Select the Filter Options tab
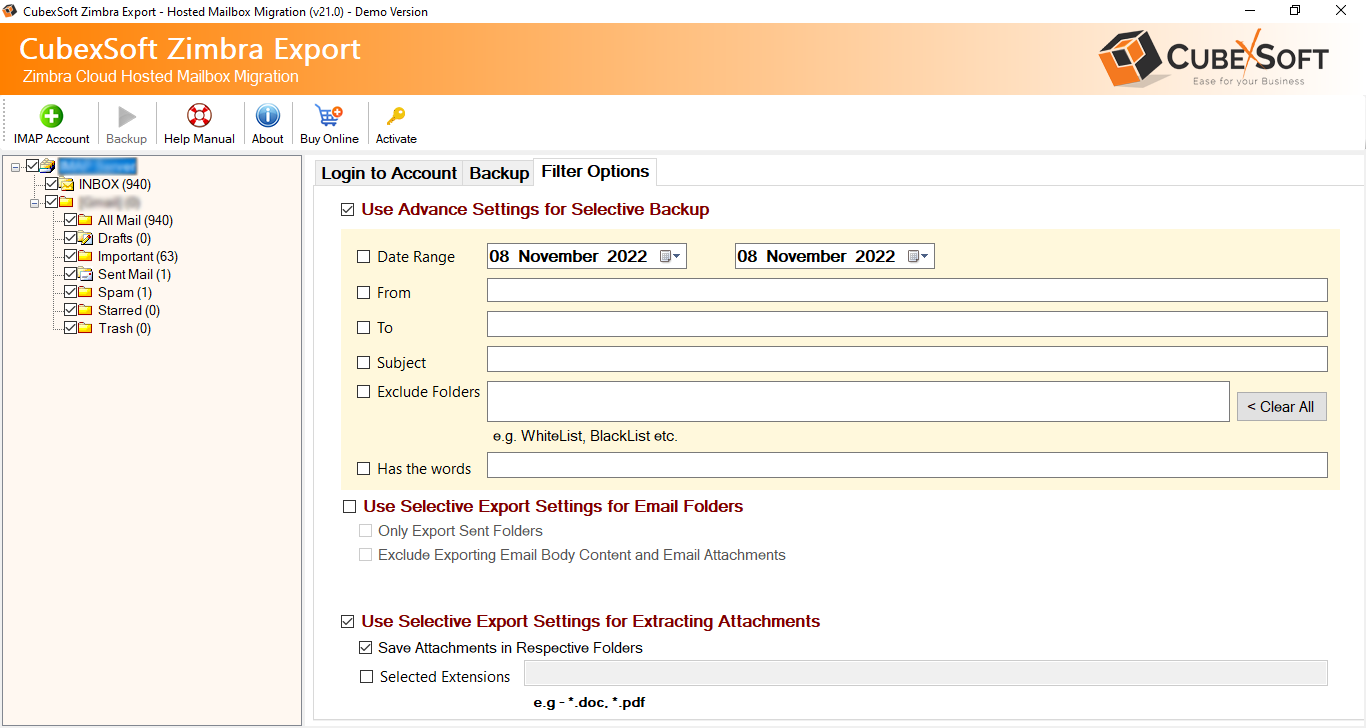 tap(595, 172)
